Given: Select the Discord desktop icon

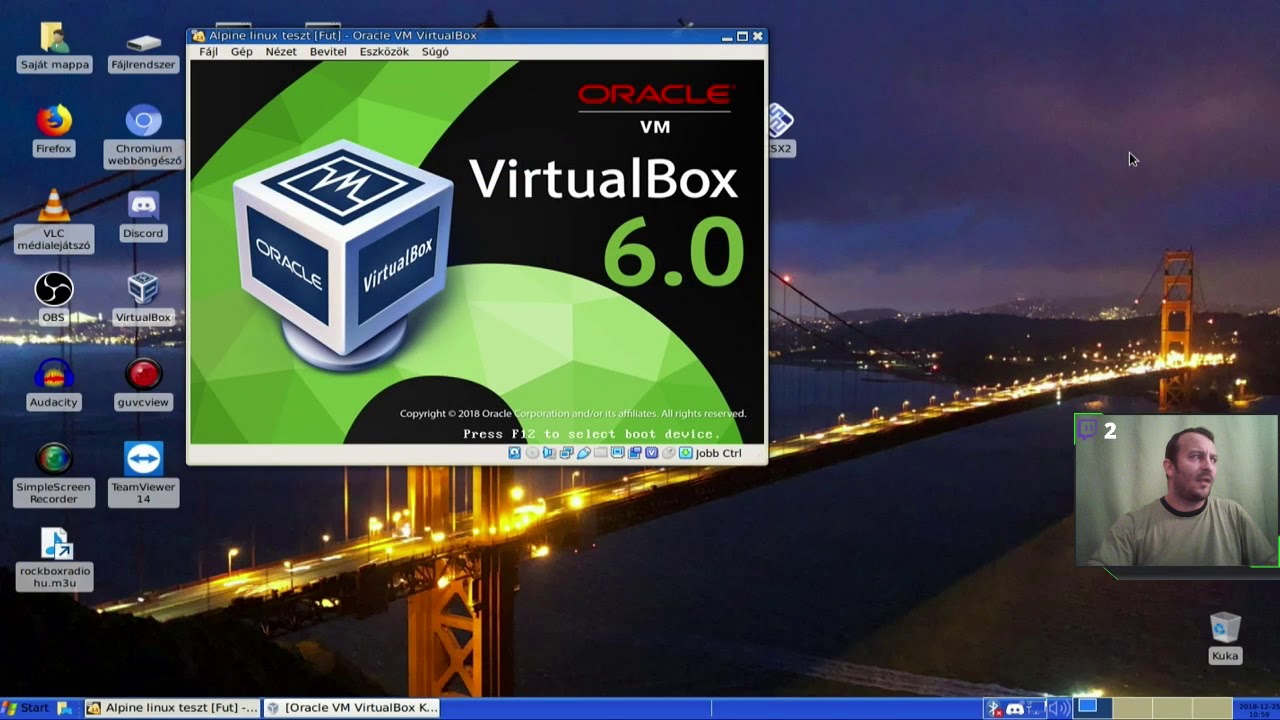Looking at the screenshot, I should 143,215.
